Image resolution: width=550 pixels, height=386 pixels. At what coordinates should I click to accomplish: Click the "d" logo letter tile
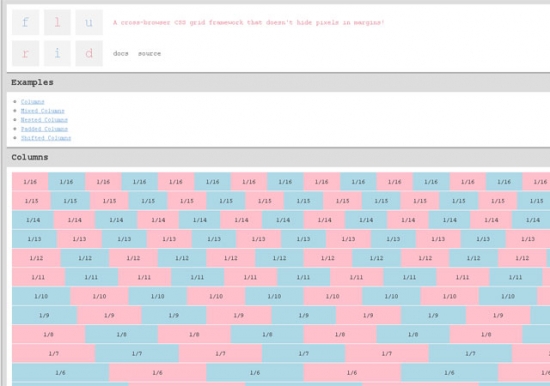89,54
